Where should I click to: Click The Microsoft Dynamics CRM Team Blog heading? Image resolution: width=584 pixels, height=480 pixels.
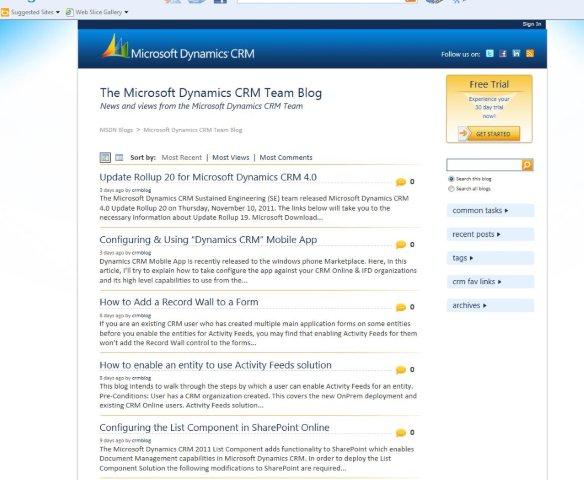tap(211, 93)
